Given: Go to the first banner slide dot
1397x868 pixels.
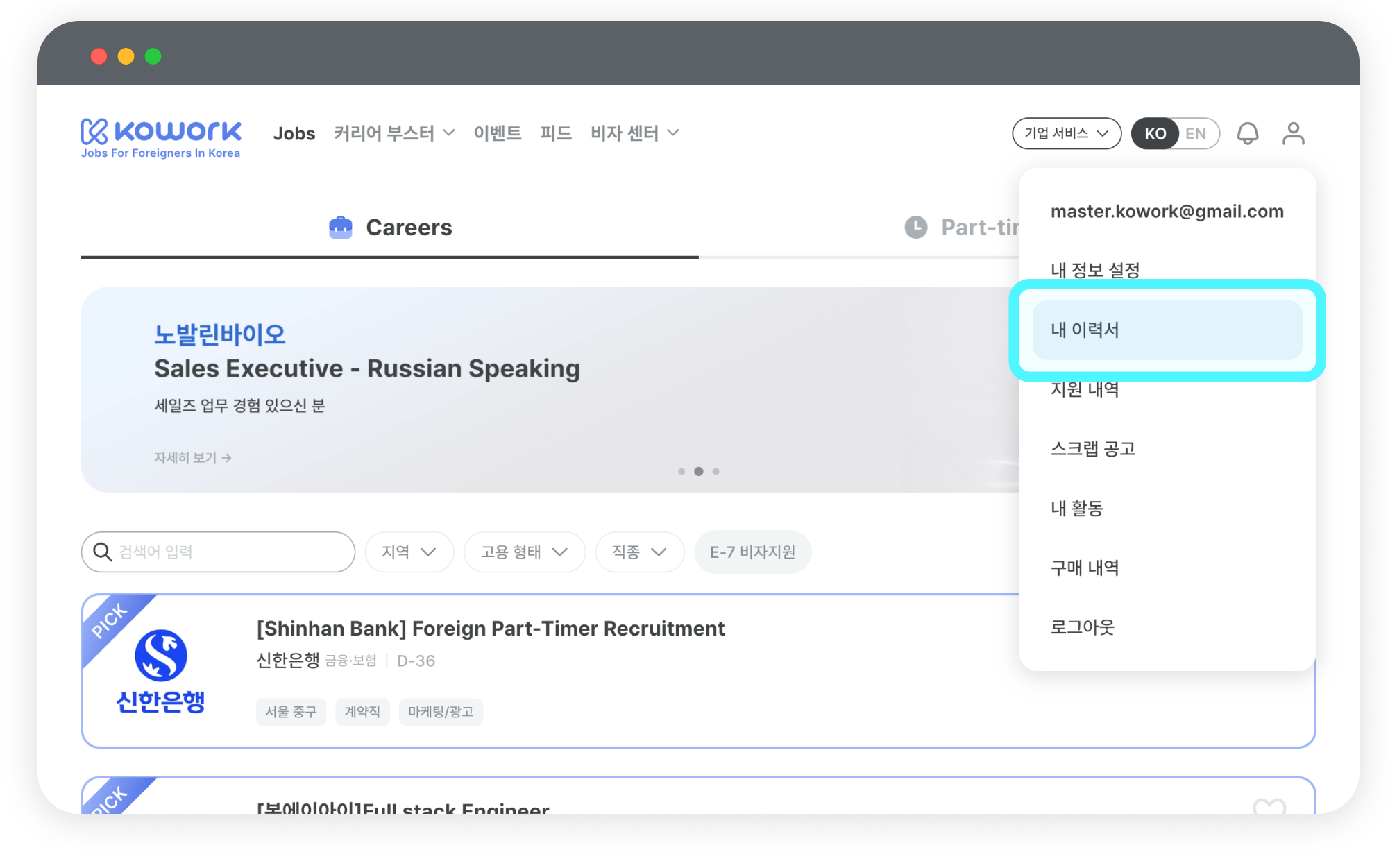Looking at the screenshot, I should tap(681, 472).
